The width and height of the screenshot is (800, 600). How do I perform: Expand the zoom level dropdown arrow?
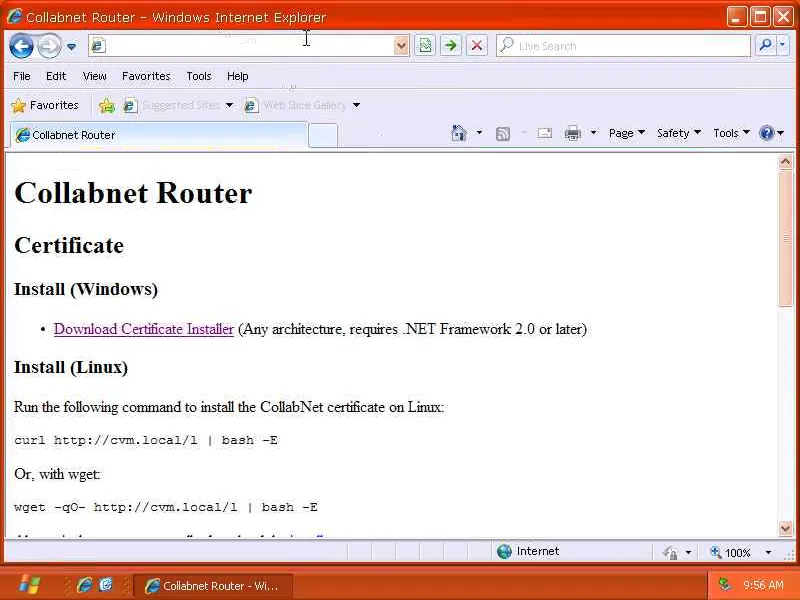point(768,552)
